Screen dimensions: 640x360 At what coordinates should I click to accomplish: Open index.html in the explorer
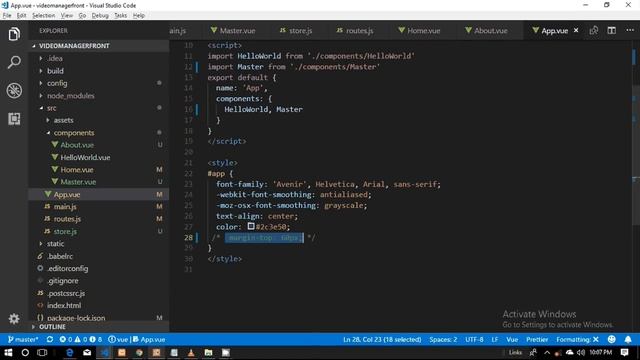tap(64, 305)
